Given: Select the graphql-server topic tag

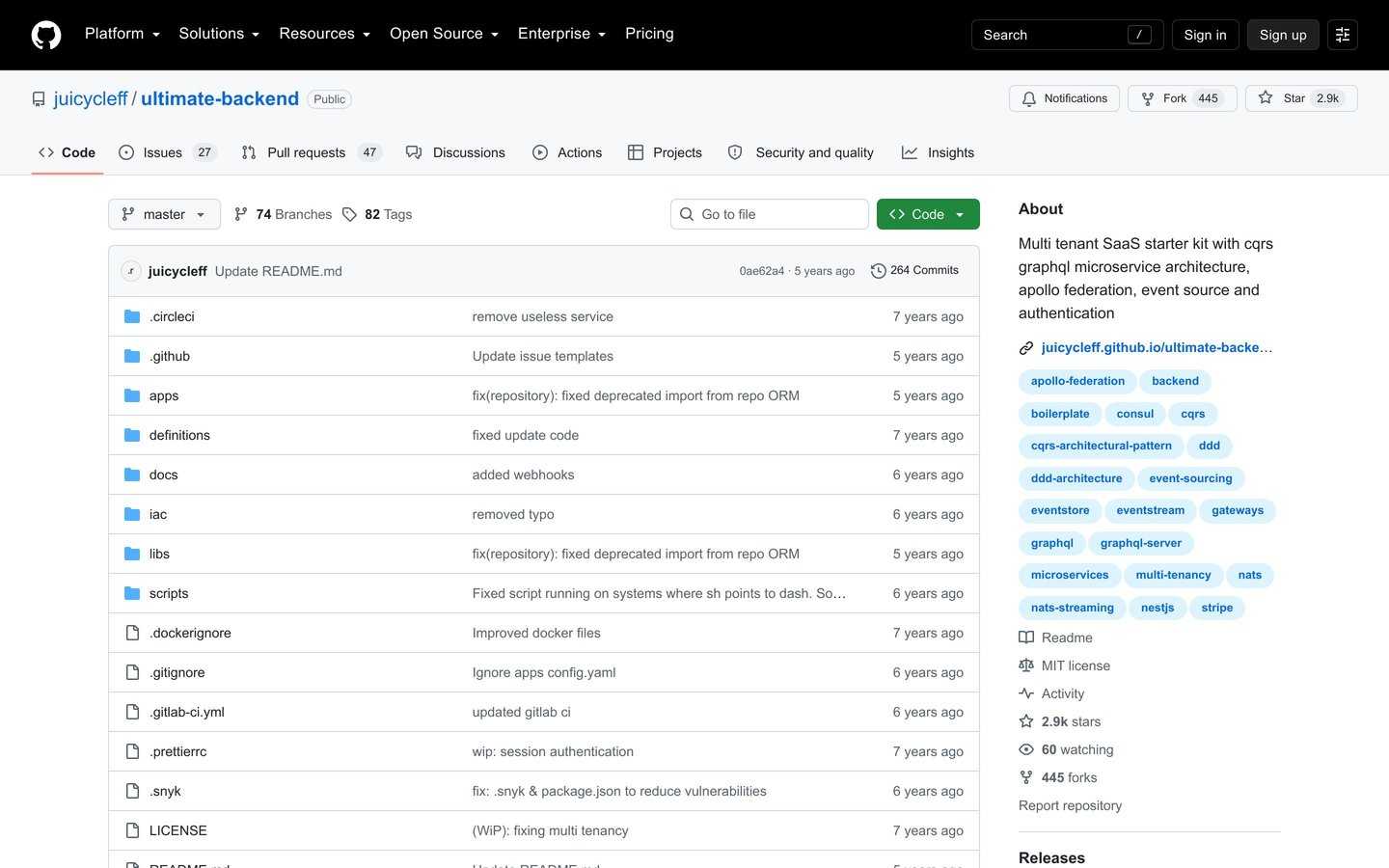Looking at the screenshot, I should click(x=1141, y=543).
